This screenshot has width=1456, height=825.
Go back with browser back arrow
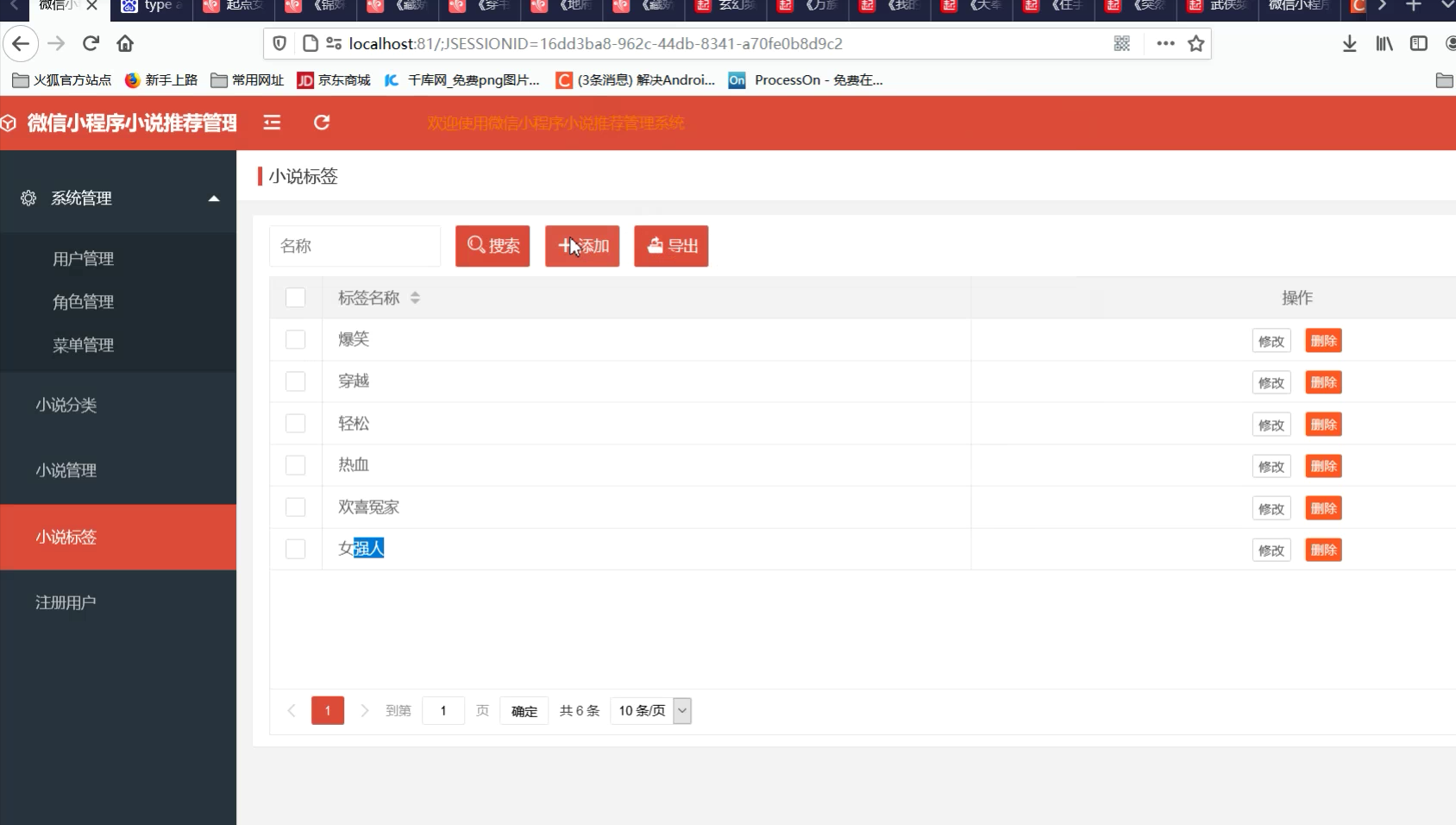click(21, 43)
